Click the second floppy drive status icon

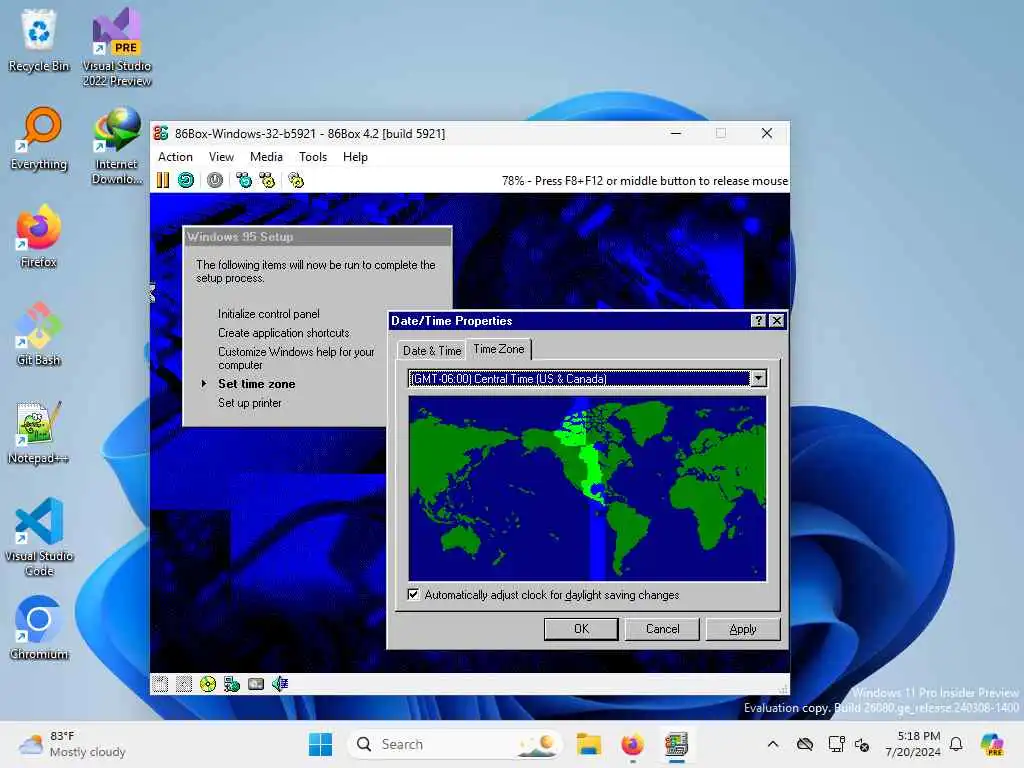click(x=184, y=684)
